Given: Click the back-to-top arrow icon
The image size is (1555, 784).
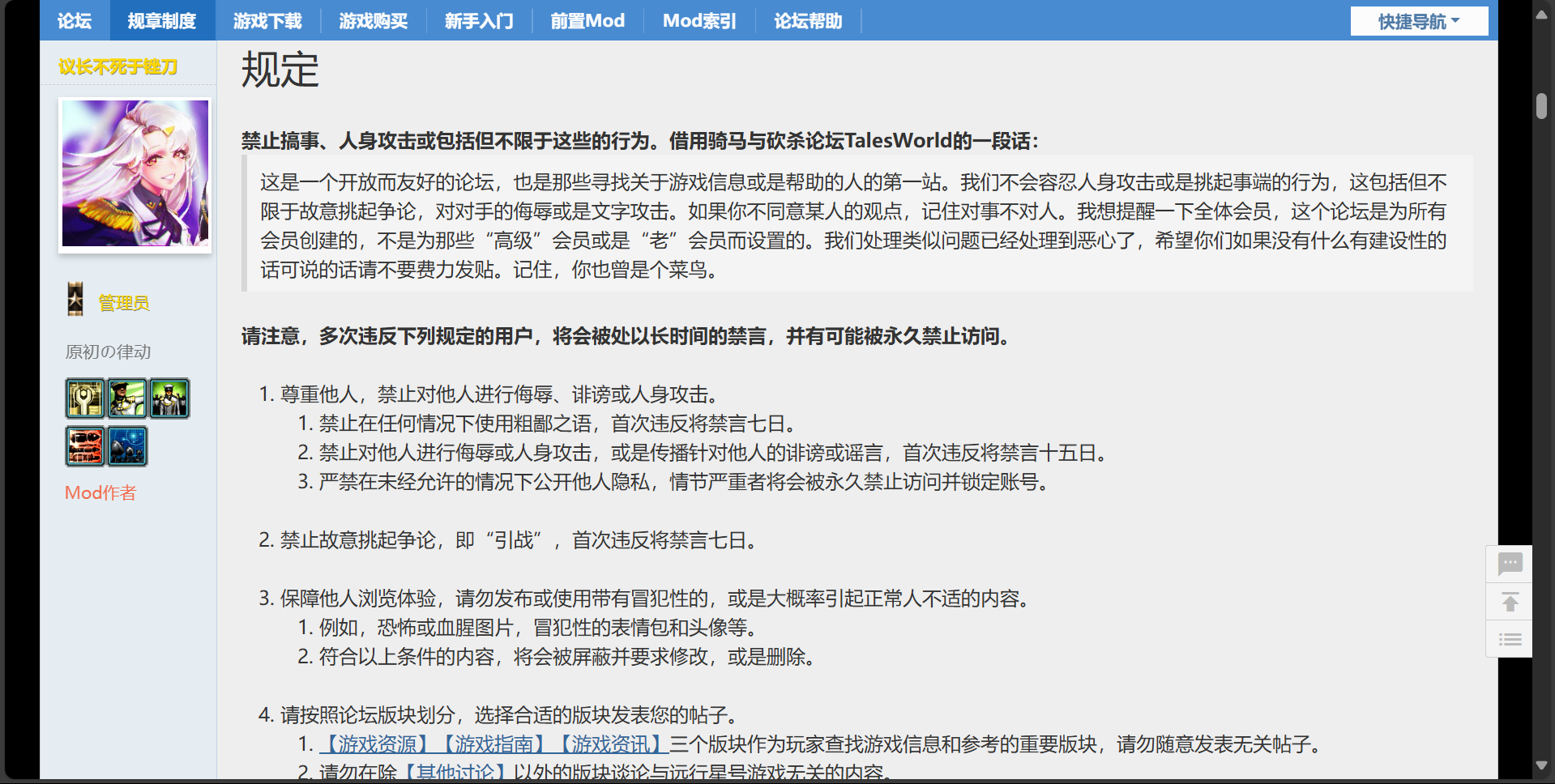Looking at the screenshot, I should (x=1509, y=602).
